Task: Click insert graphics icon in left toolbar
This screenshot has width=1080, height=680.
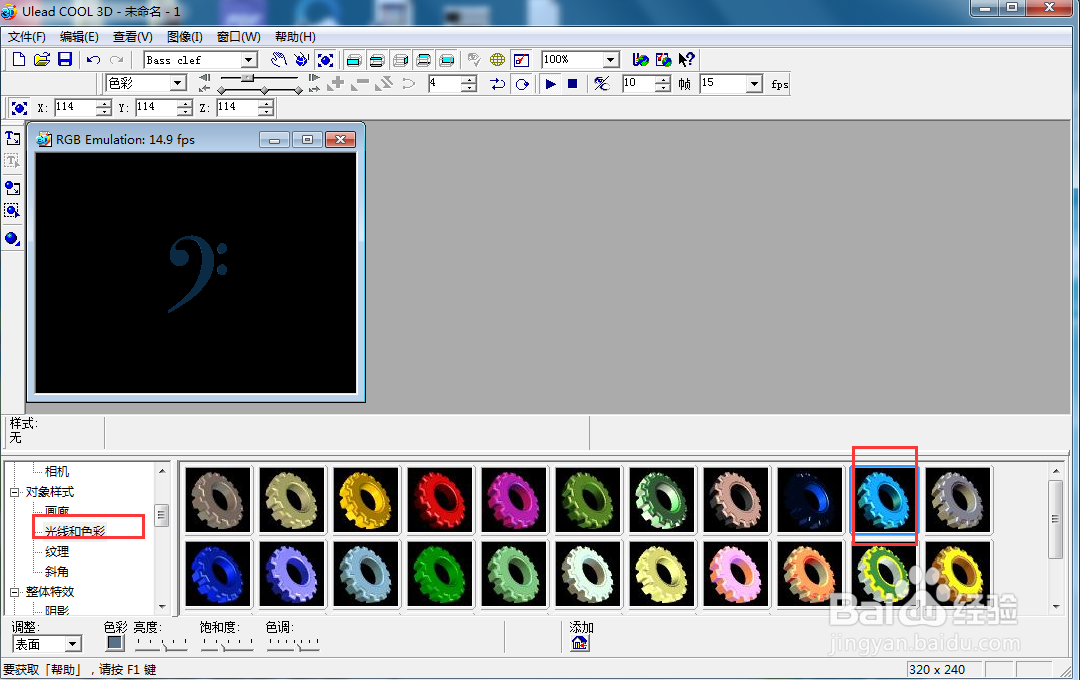Action: (x=12, y=187)
